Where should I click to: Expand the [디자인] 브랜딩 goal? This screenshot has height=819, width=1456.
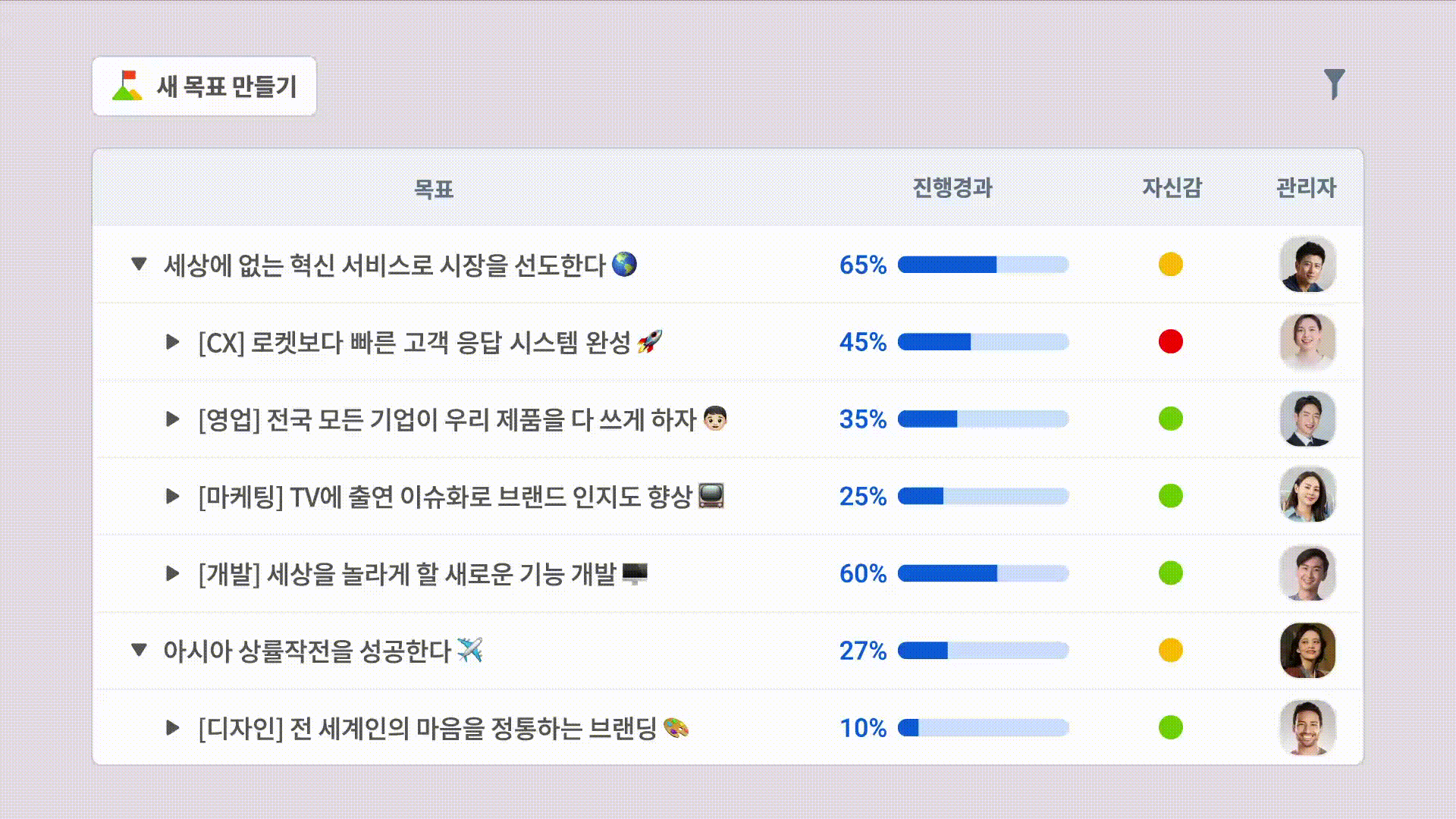(x=173, y=728)
